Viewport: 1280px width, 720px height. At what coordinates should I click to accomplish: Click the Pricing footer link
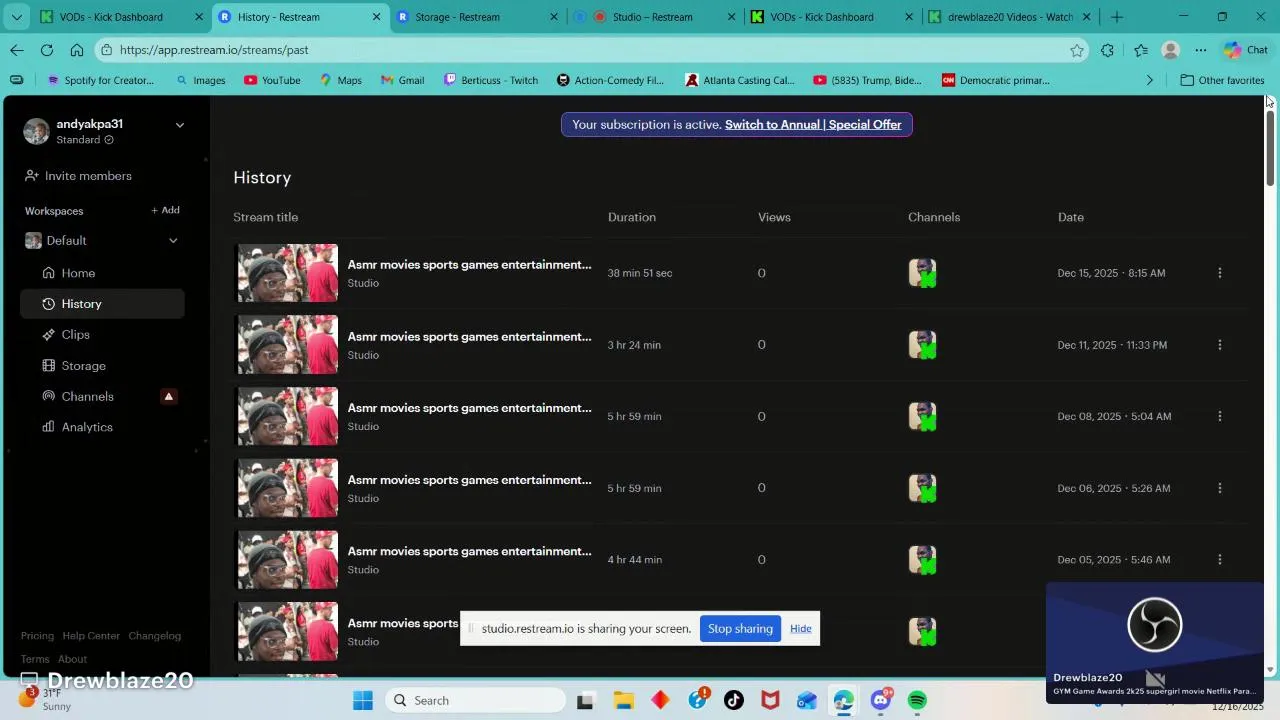pos(37,636)
